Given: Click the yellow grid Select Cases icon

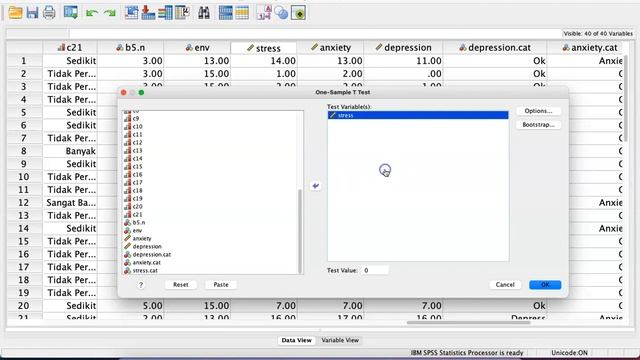Looking at the screenshot, I should point(242,13).
